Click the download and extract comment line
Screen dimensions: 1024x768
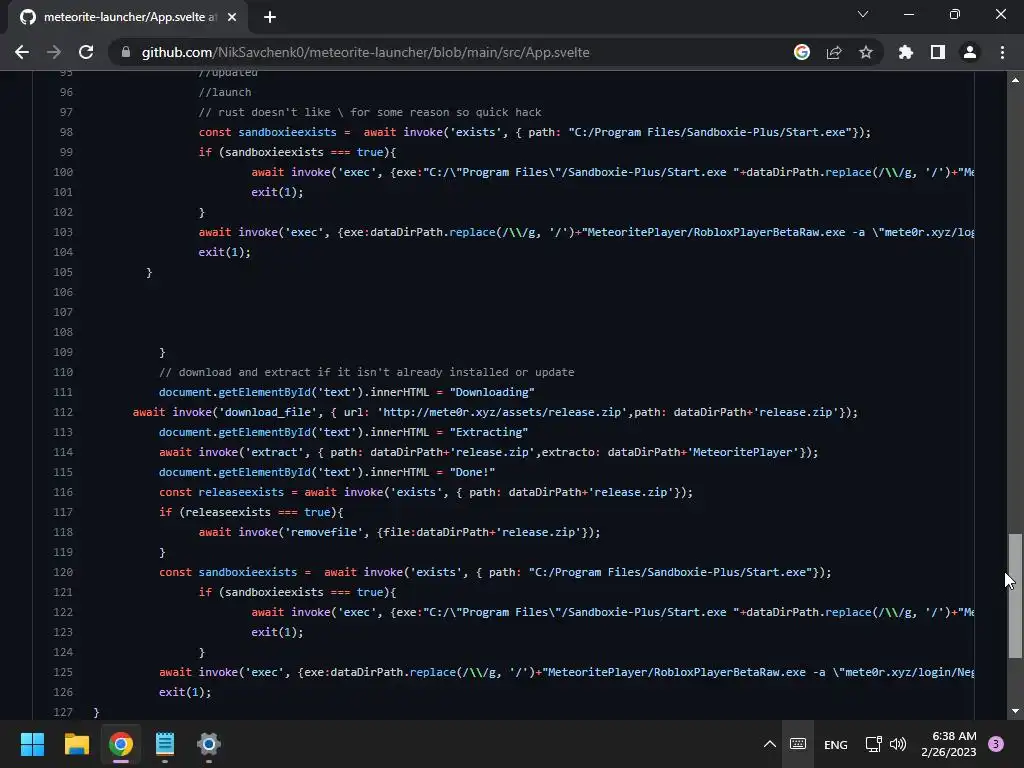click(x=366, y=372)
